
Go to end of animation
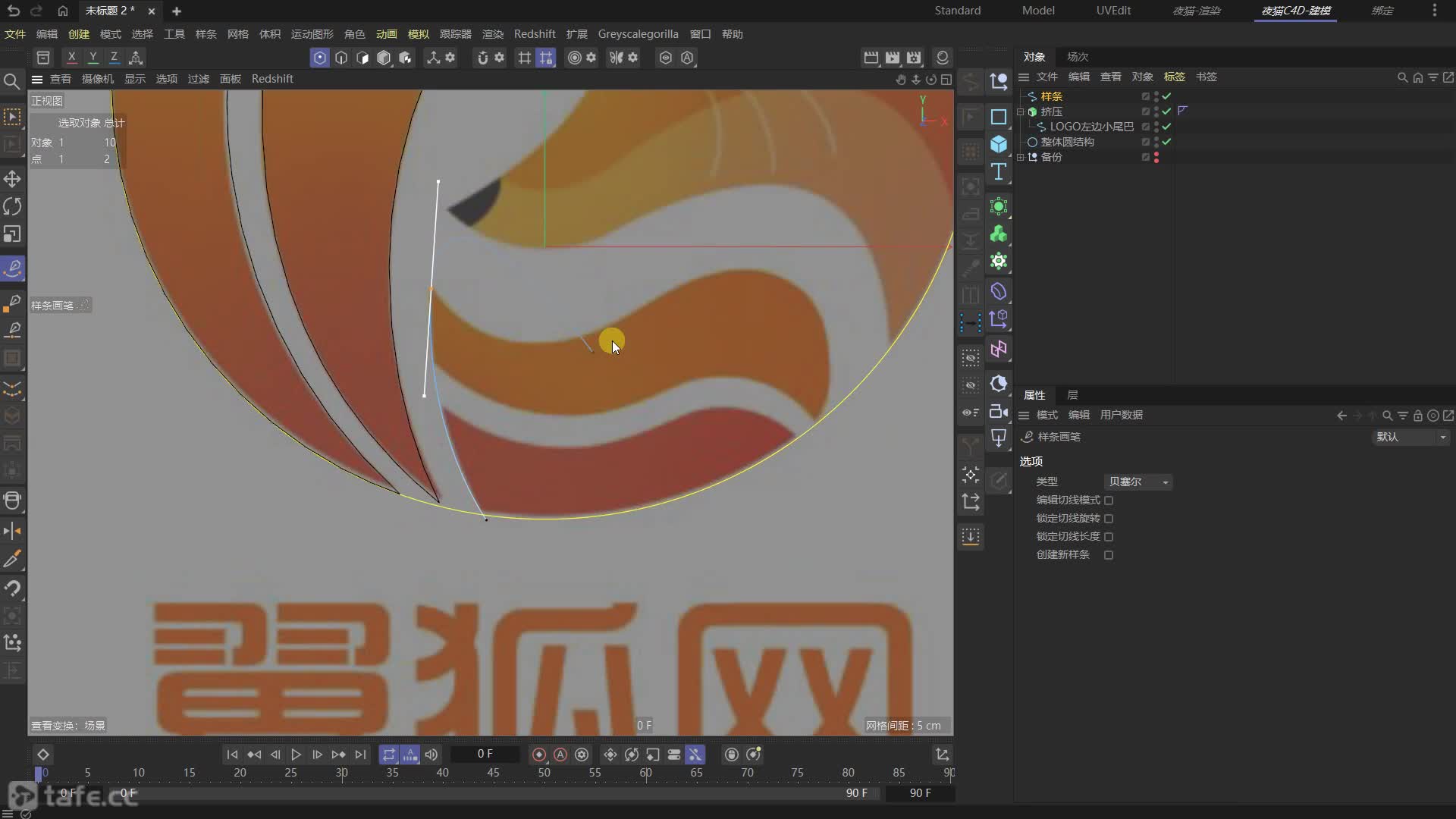click(360, 755)
